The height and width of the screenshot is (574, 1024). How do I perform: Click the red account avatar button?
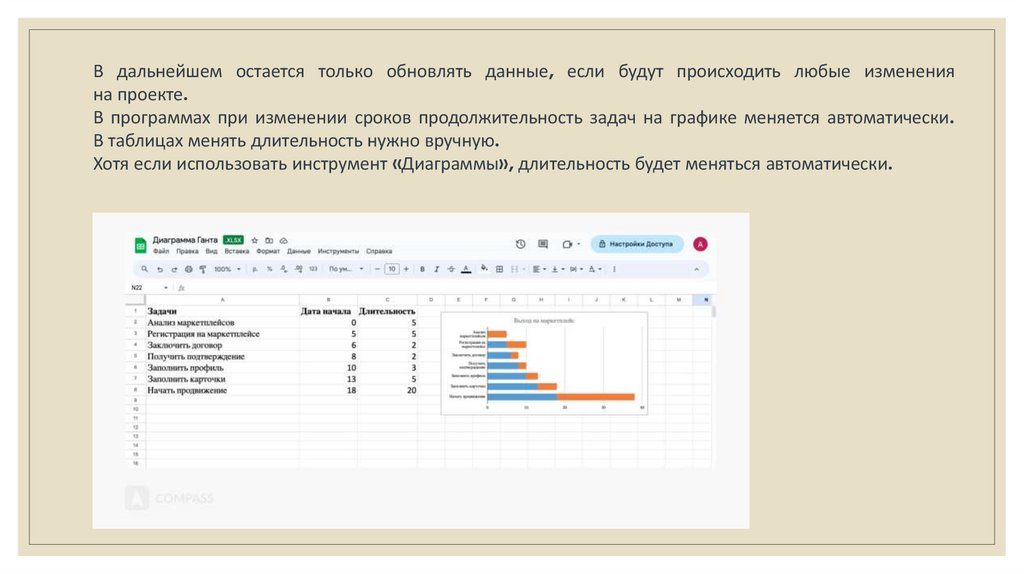[700, 244]
